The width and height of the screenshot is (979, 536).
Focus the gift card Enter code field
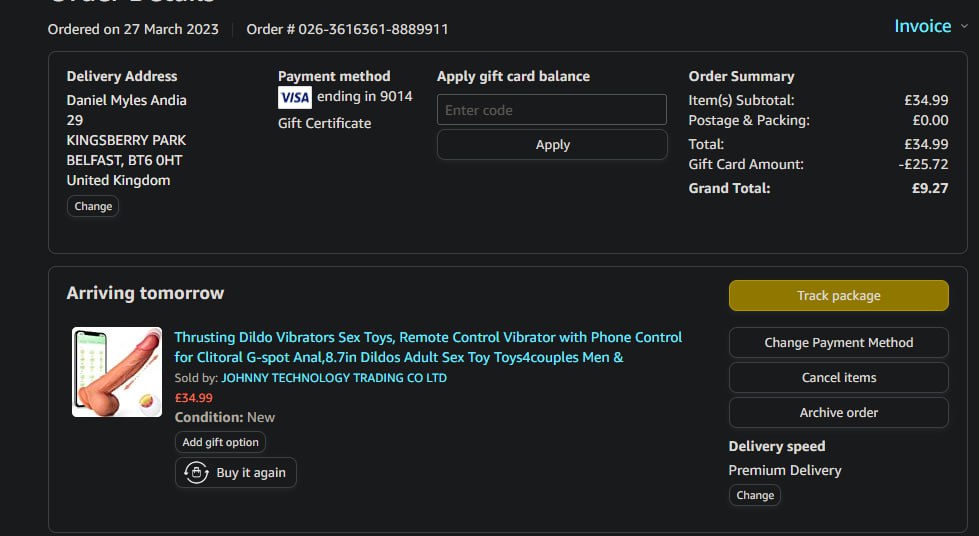pyautogui.click(x=551, y=110)
